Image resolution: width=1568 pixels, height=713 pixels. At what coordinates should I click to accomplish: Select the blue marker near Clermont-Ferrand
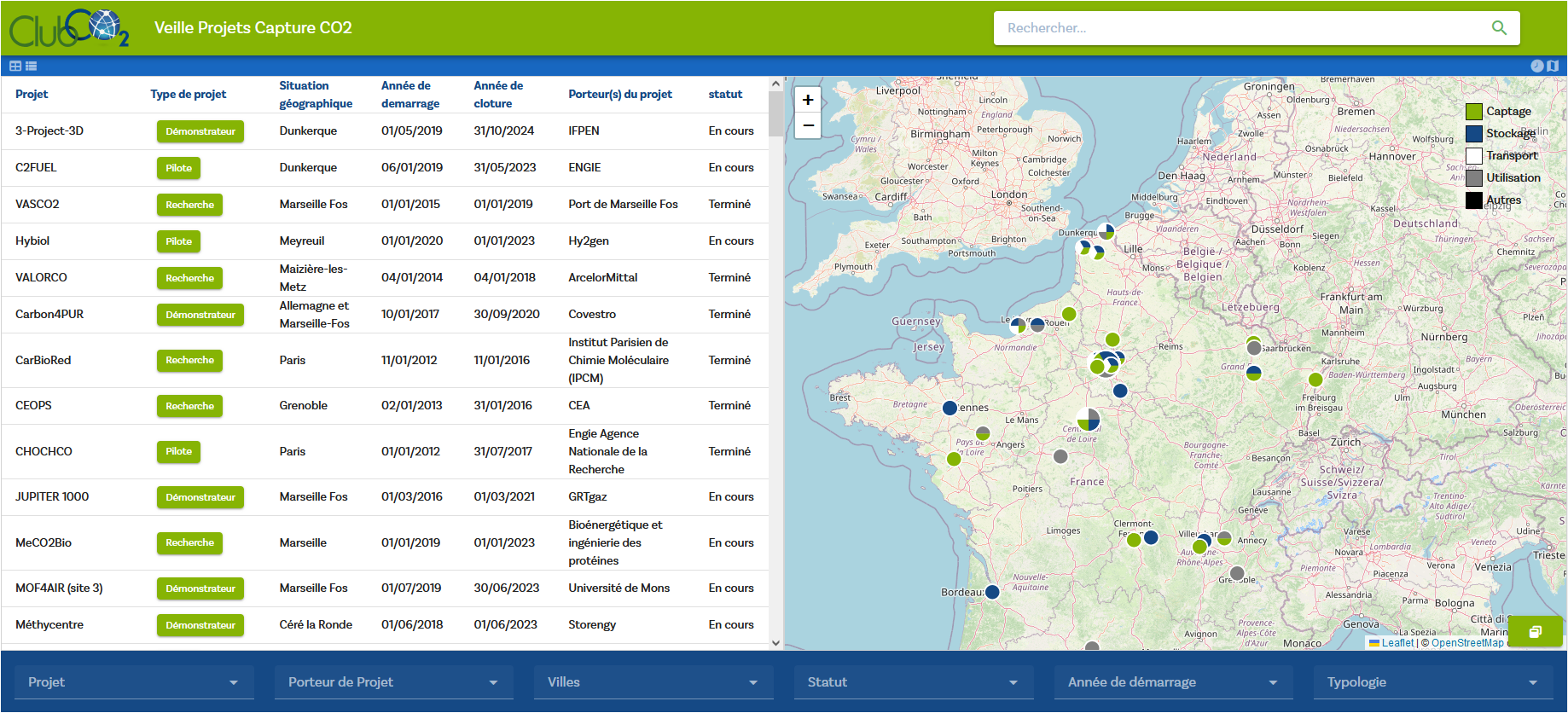1151,537
